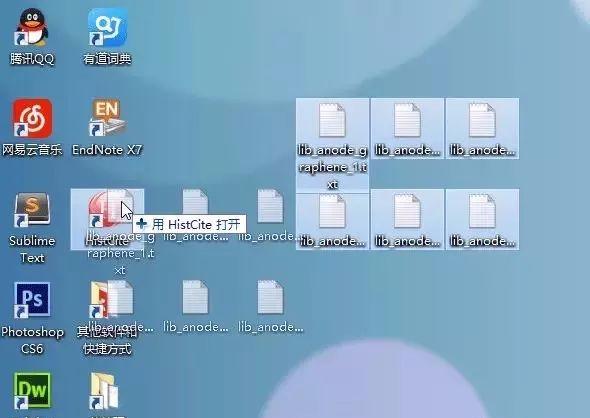Click the 网易云音乐 music app icon
Image resolution: width=590 pixels, height=418 pixels.
[32, 118]
